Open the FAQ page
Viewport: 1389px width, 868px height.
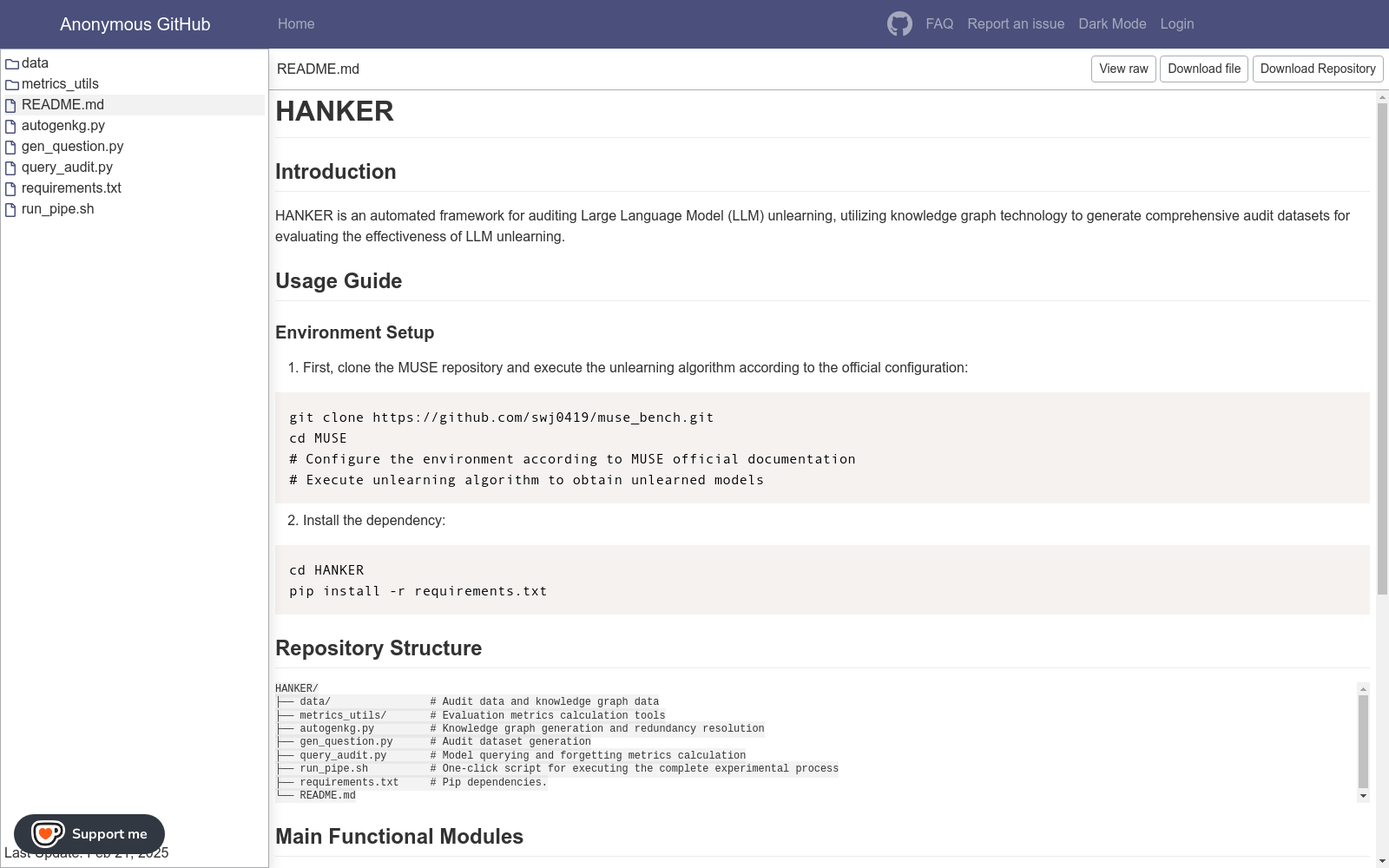pyautogui.click(x=939, y=23)
